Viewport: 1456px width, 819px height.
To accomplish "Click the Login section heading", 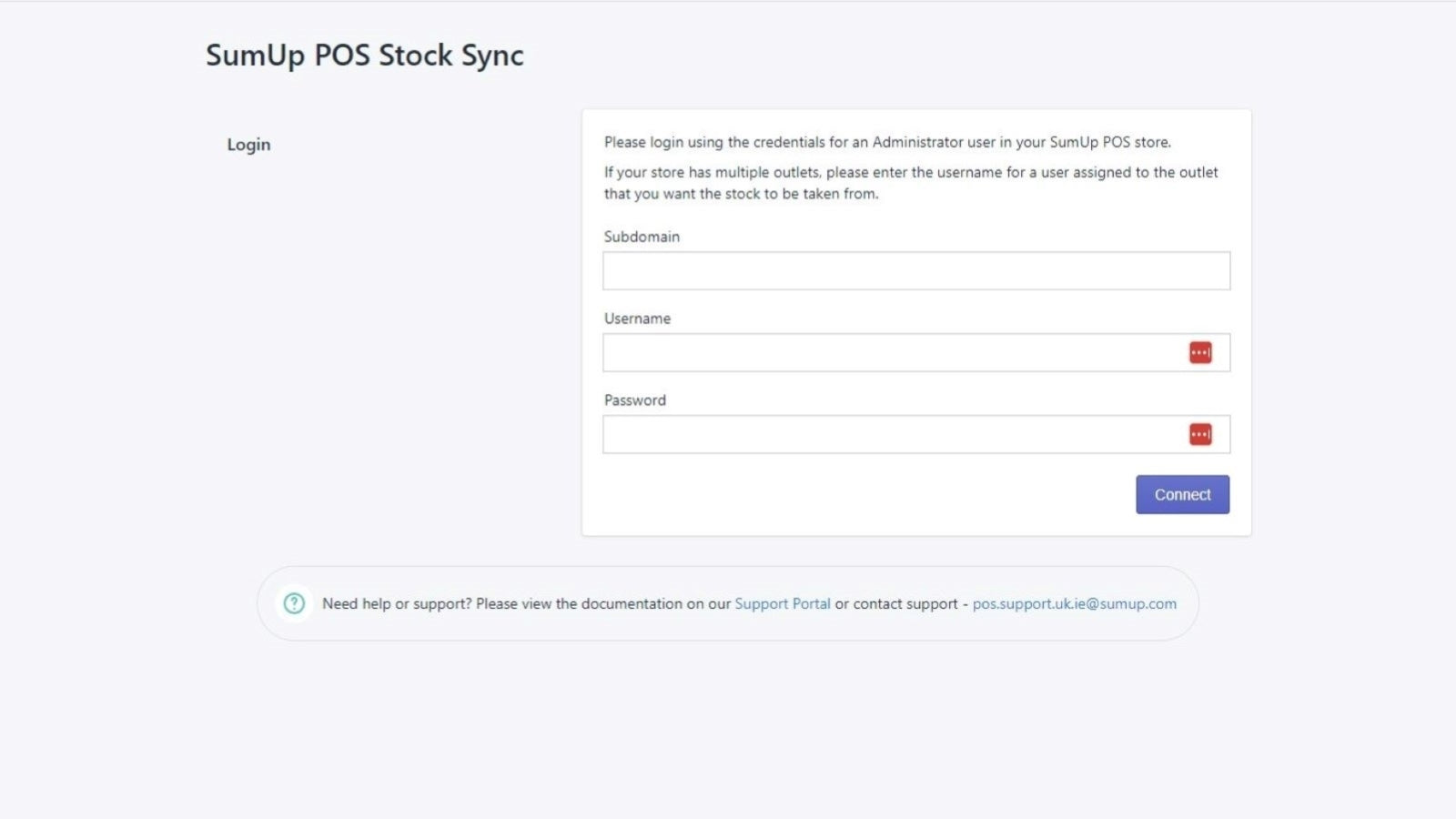I will point(248,145).
